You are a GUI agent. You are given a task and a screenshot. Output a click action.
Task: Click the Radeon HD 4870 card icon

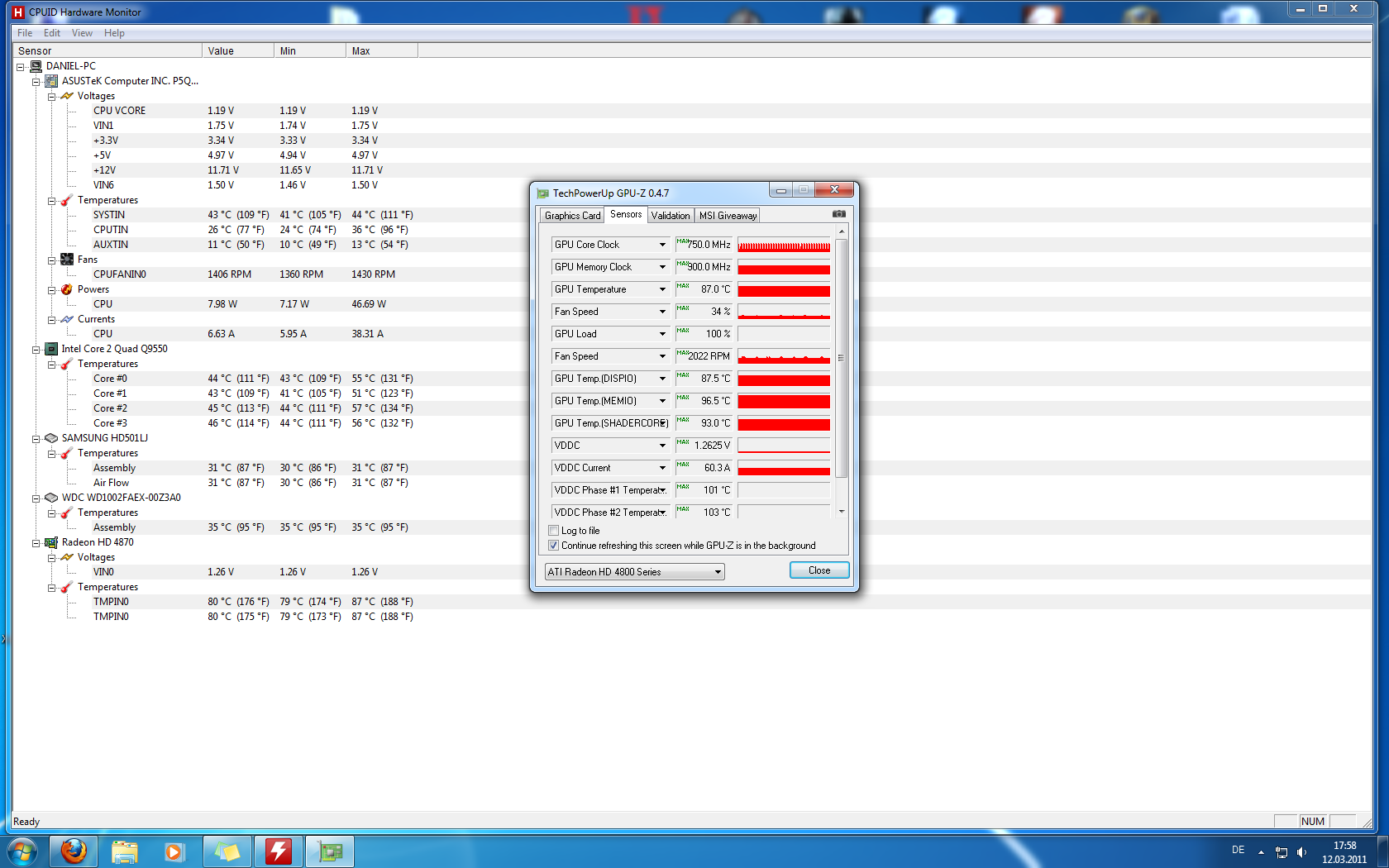51,542
